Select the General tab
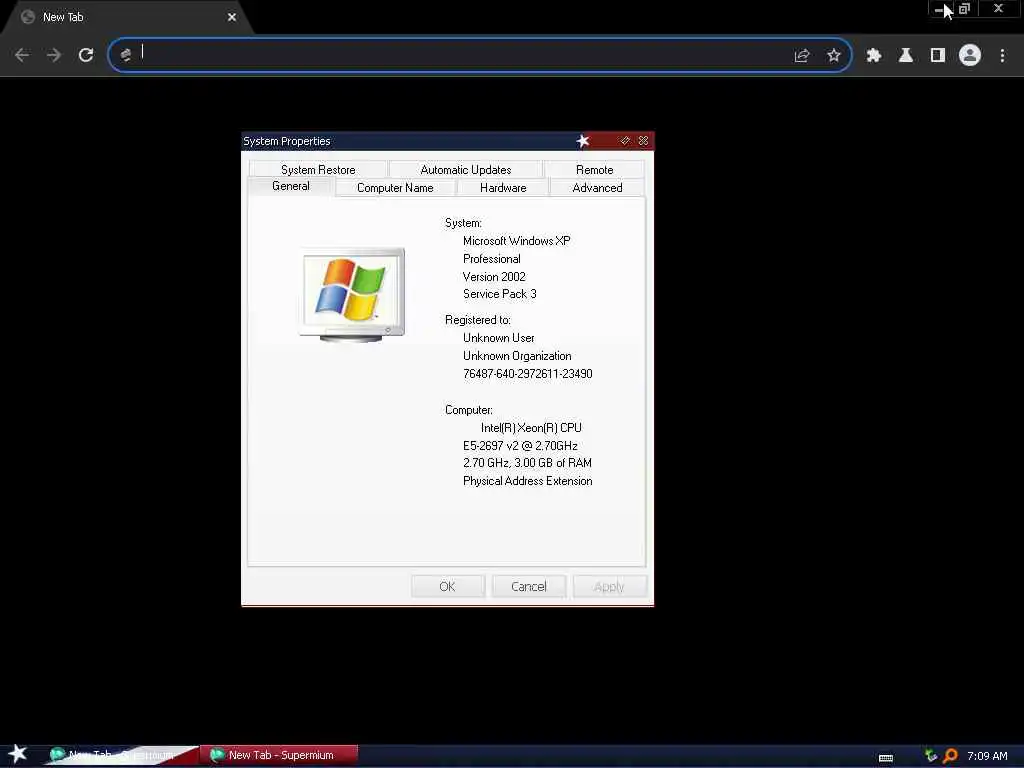The width and height of the screenshot is (1024, 768). (x=291, y=186)
